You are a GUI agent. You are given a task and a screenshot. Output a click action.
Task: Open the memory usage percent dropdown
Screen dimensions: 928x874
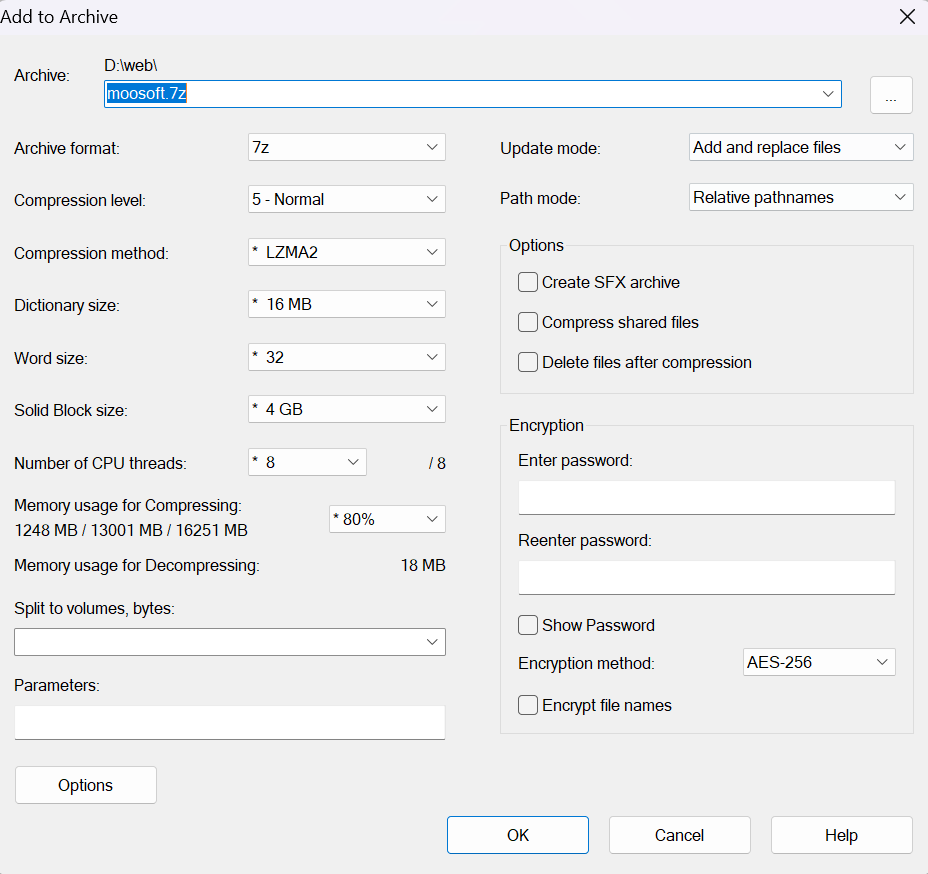(x=387, y=519)
